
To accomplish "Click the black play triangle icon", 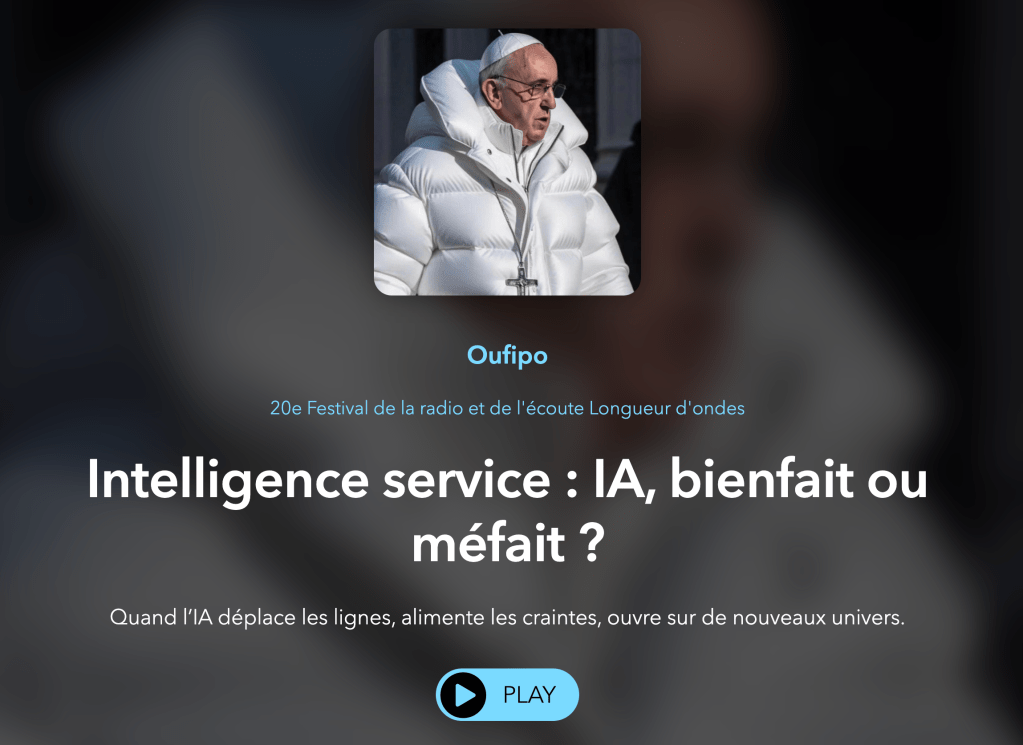I will click(463, 695).
